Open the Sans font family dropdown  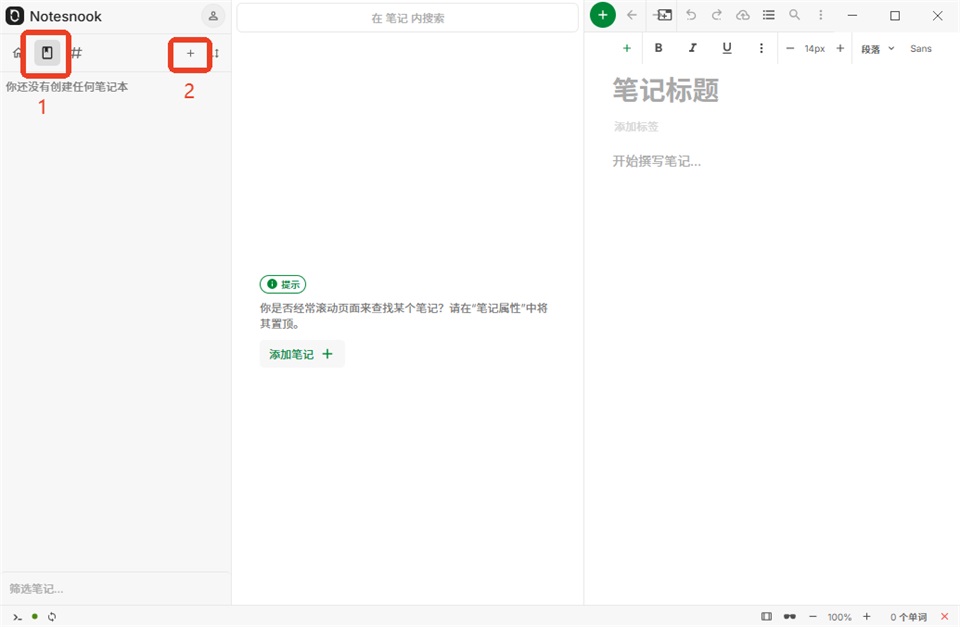click(x=920, y=48)
